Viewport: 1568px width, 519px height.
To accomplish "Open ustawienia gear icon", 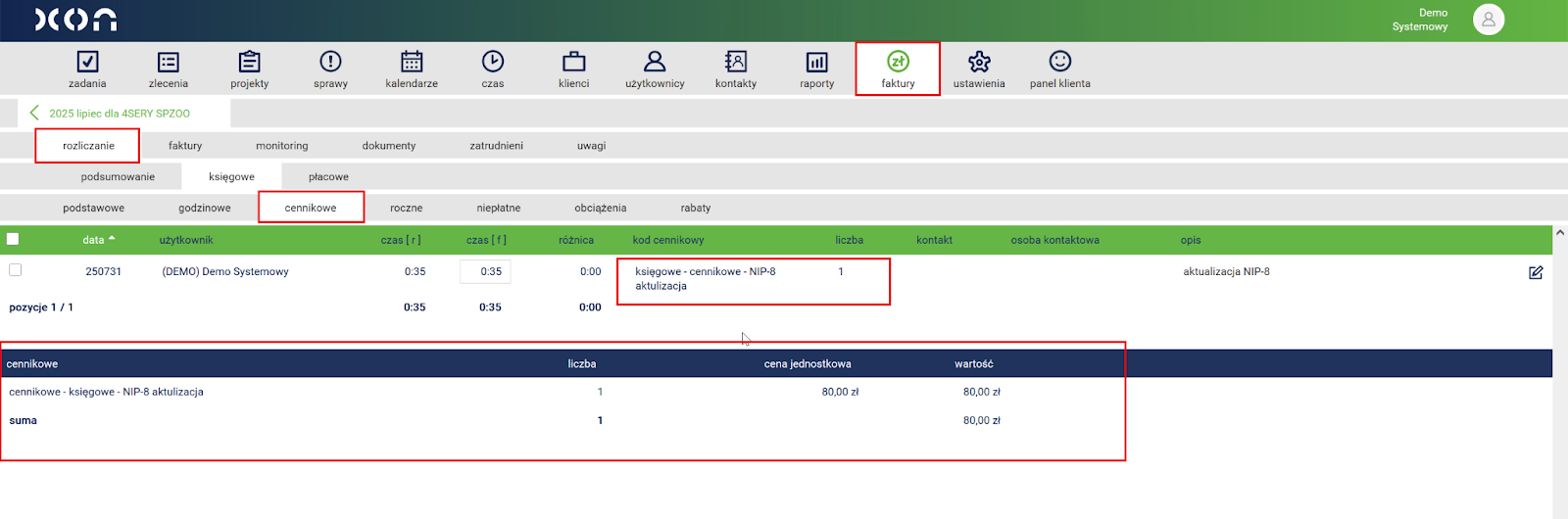I will [979, 63].
